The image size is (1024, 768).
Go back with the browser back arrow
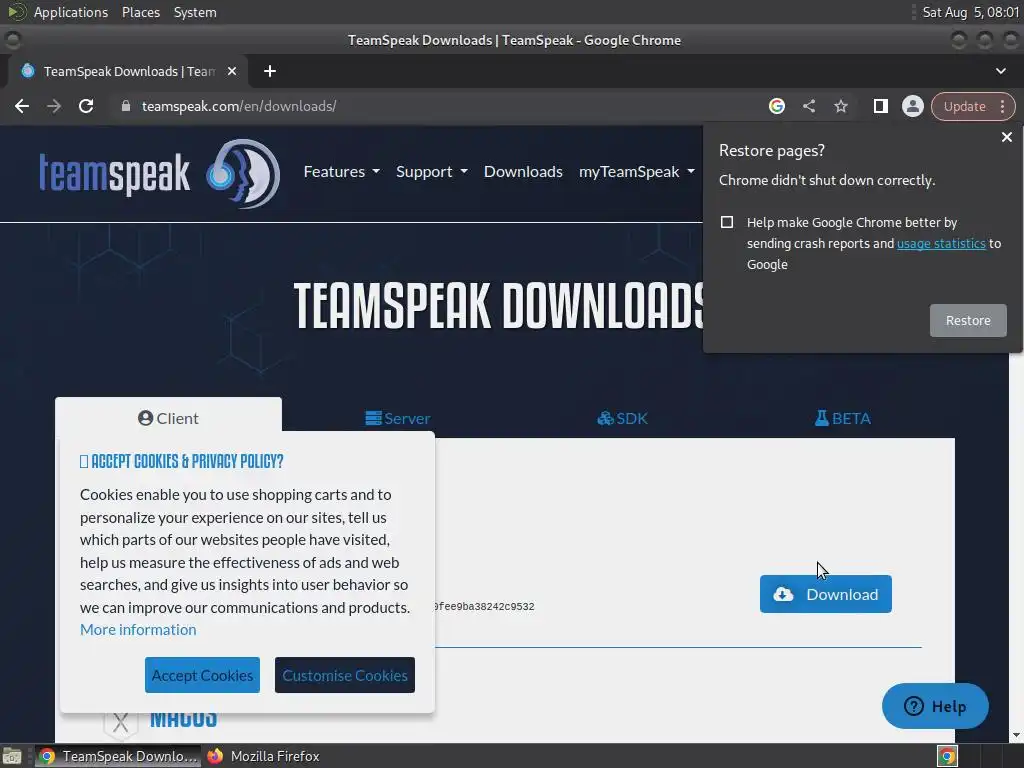click(22, 106)
